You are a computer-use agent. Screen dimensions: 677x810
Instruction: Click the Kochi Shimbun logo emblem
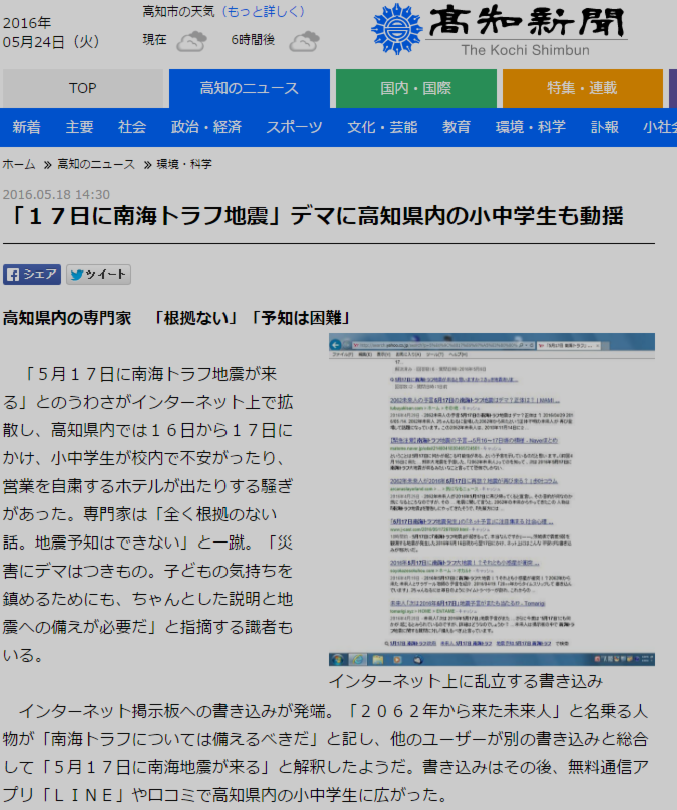point(396,29)
